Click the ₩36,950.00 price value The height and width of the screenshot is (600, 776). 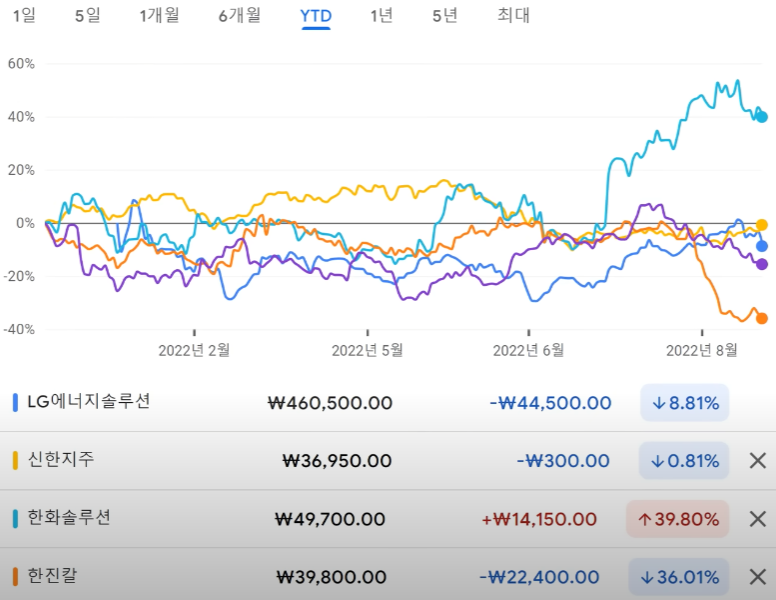click(x=337, y=461)
